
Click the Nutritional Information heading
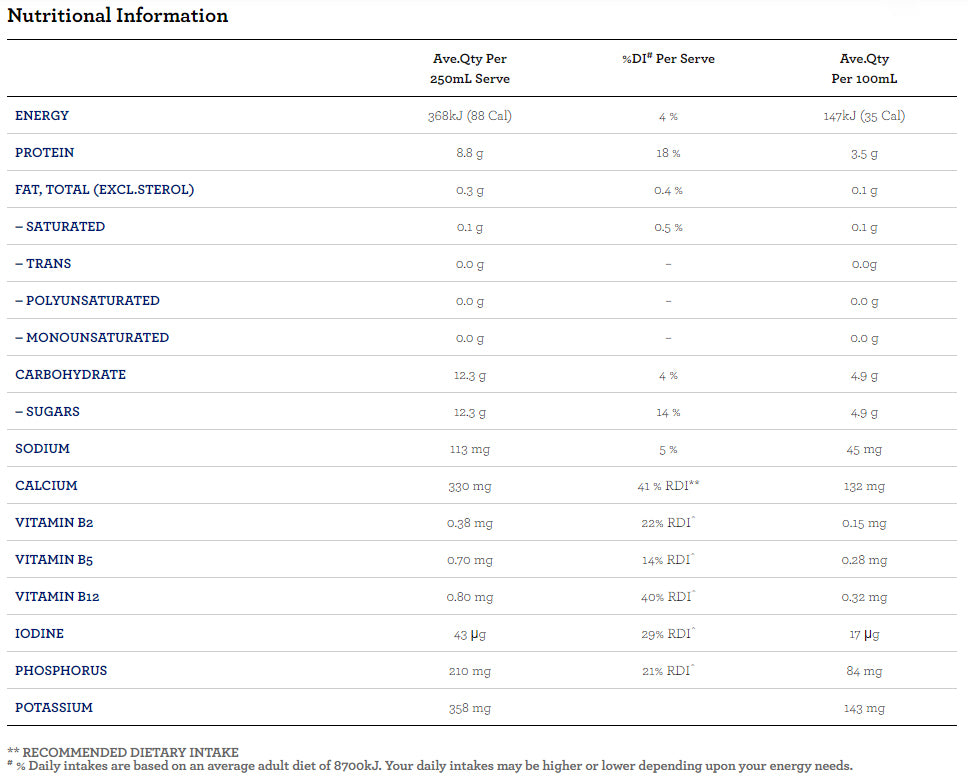click(x=118, y=16)
